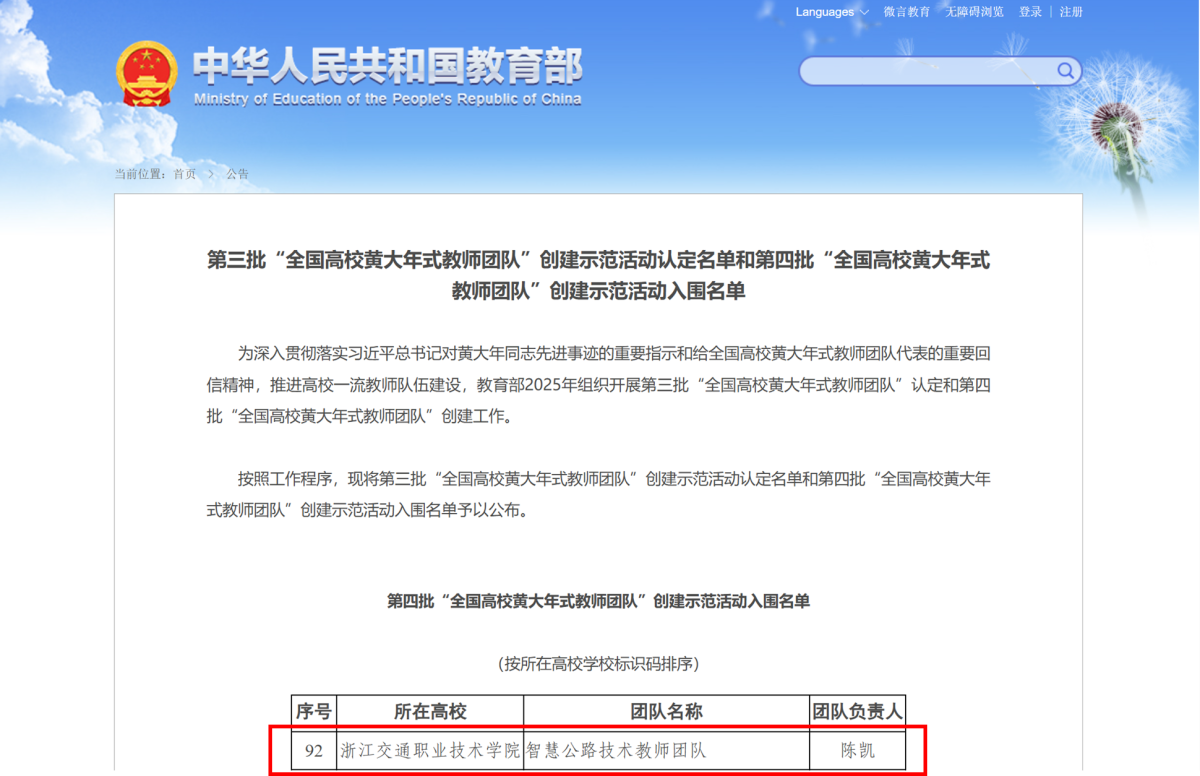This screenshot has height=776, width=1200.
Task: Open the 微言教育 link
Action: (x=907, y=12)
